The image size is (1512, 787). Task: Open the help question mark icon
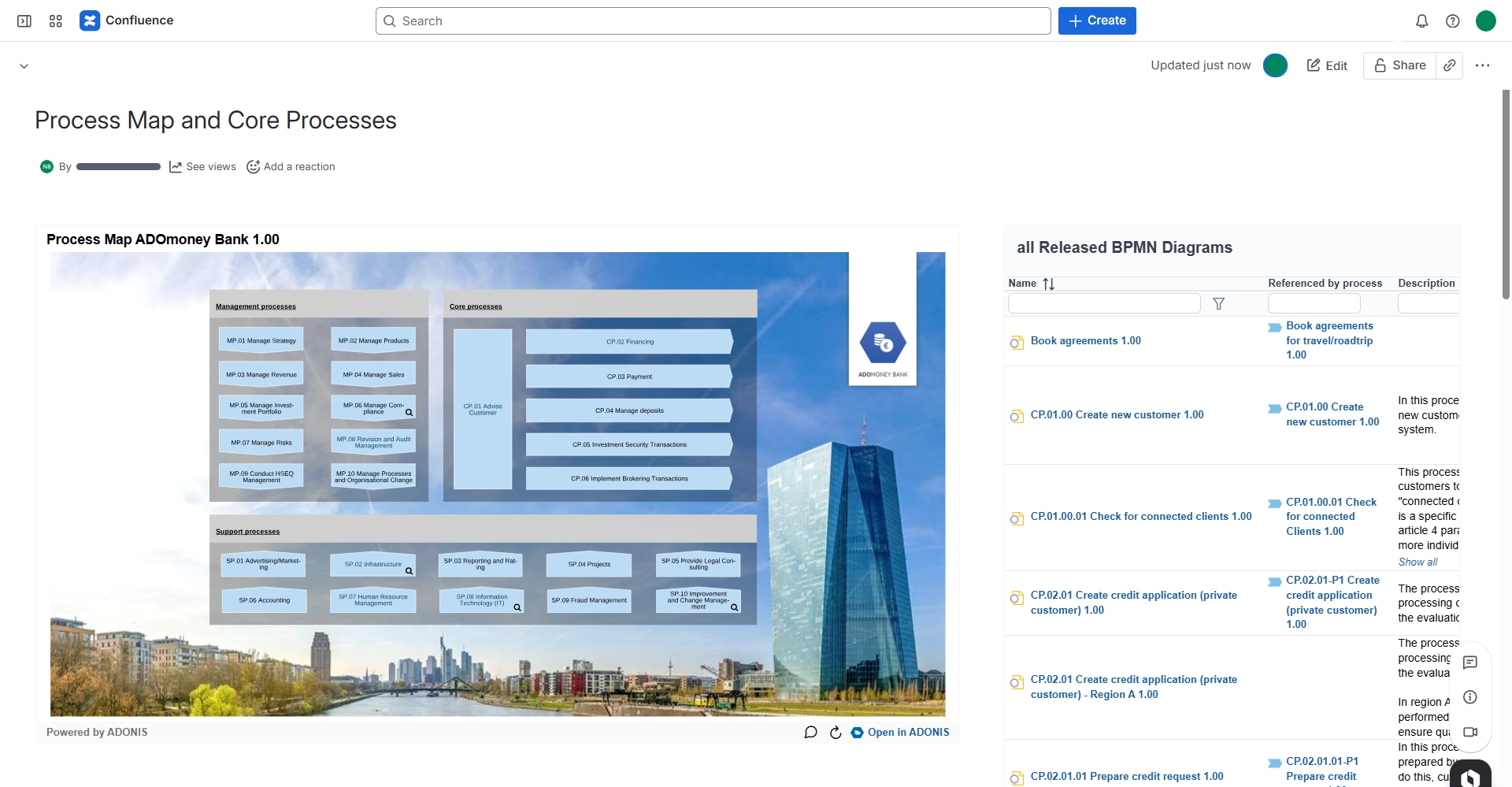(x=1453, y=21)
